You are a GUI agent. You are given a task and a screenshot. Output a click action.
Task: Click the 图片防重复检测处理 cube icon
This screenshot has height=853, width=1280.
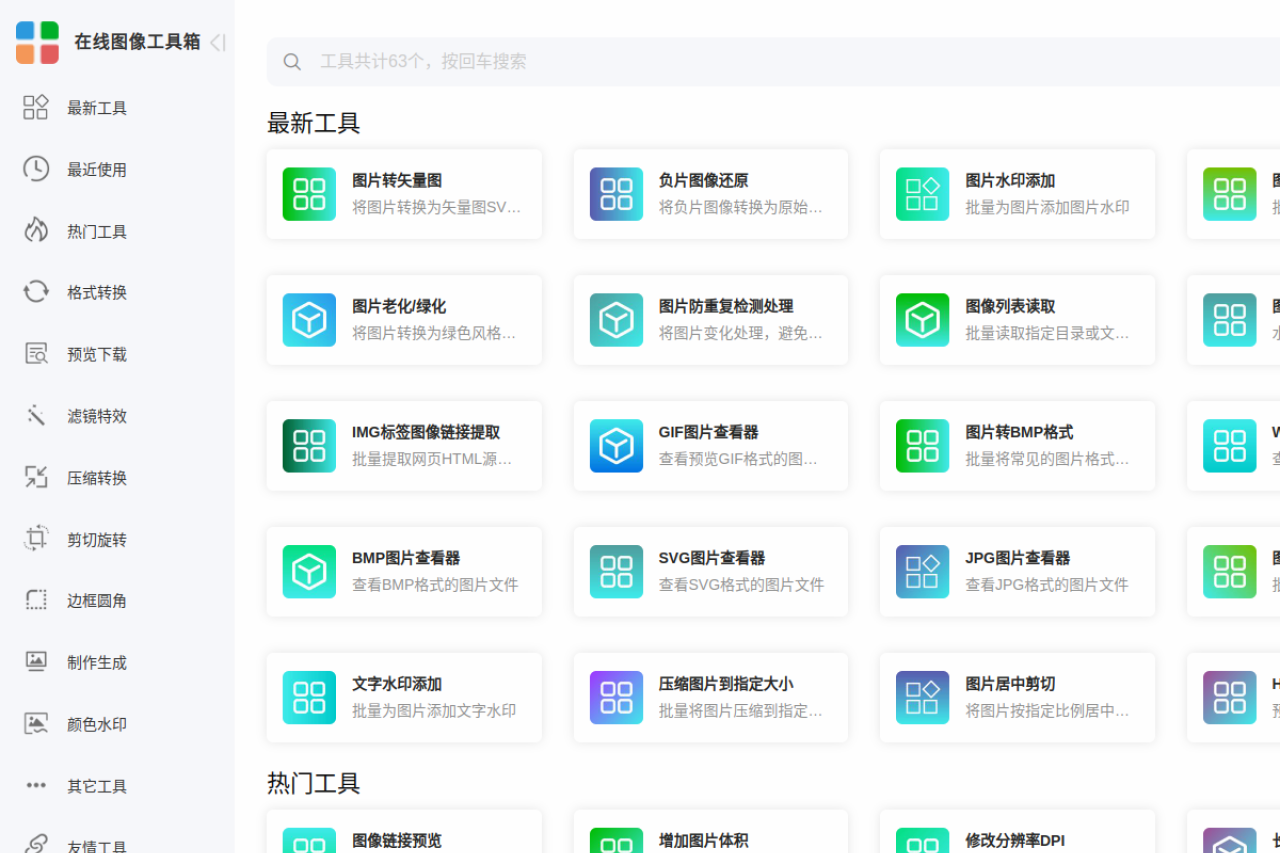click(616, 320)
